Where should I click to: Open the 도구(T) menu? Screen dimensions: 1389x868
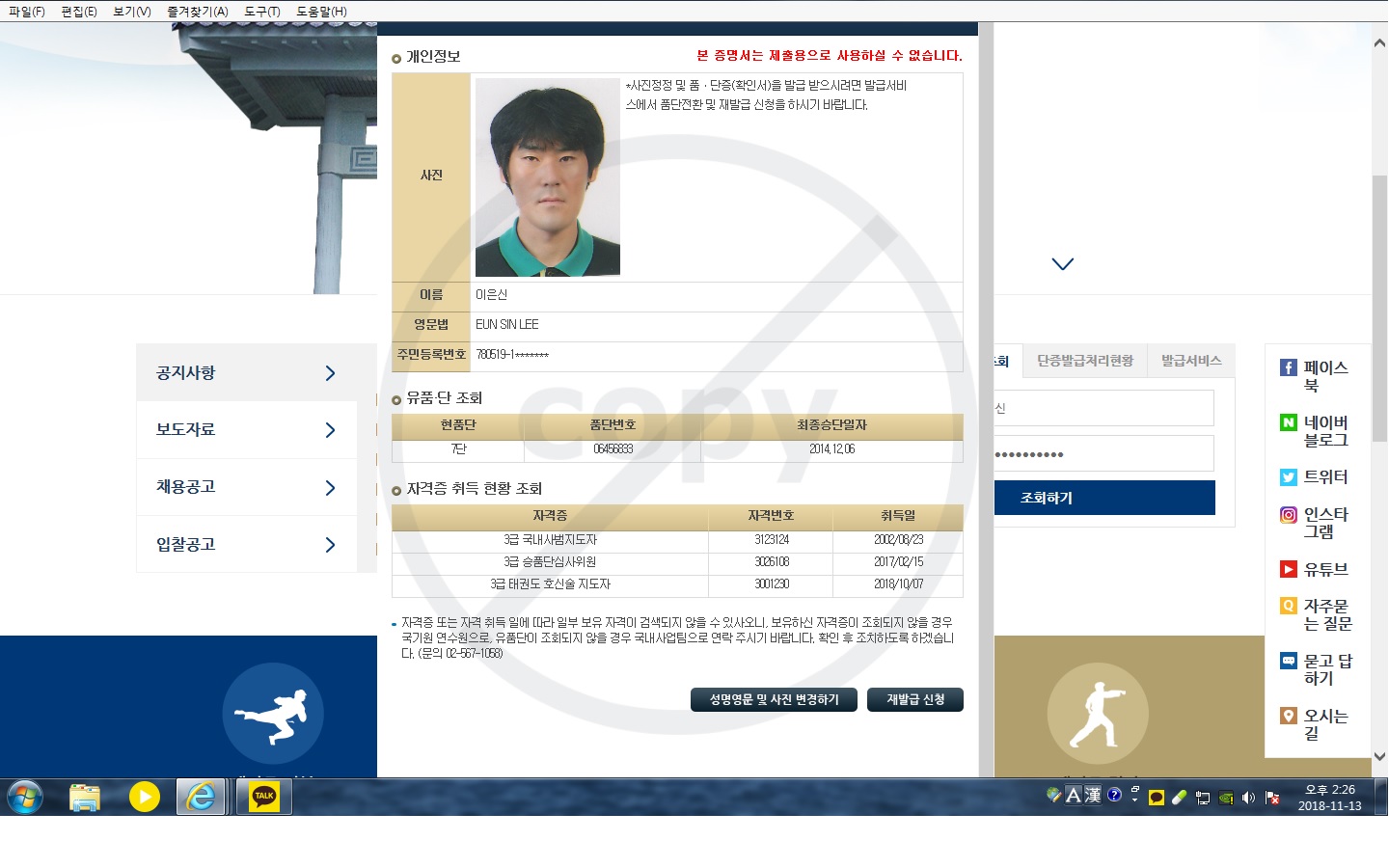pos(262,12)
